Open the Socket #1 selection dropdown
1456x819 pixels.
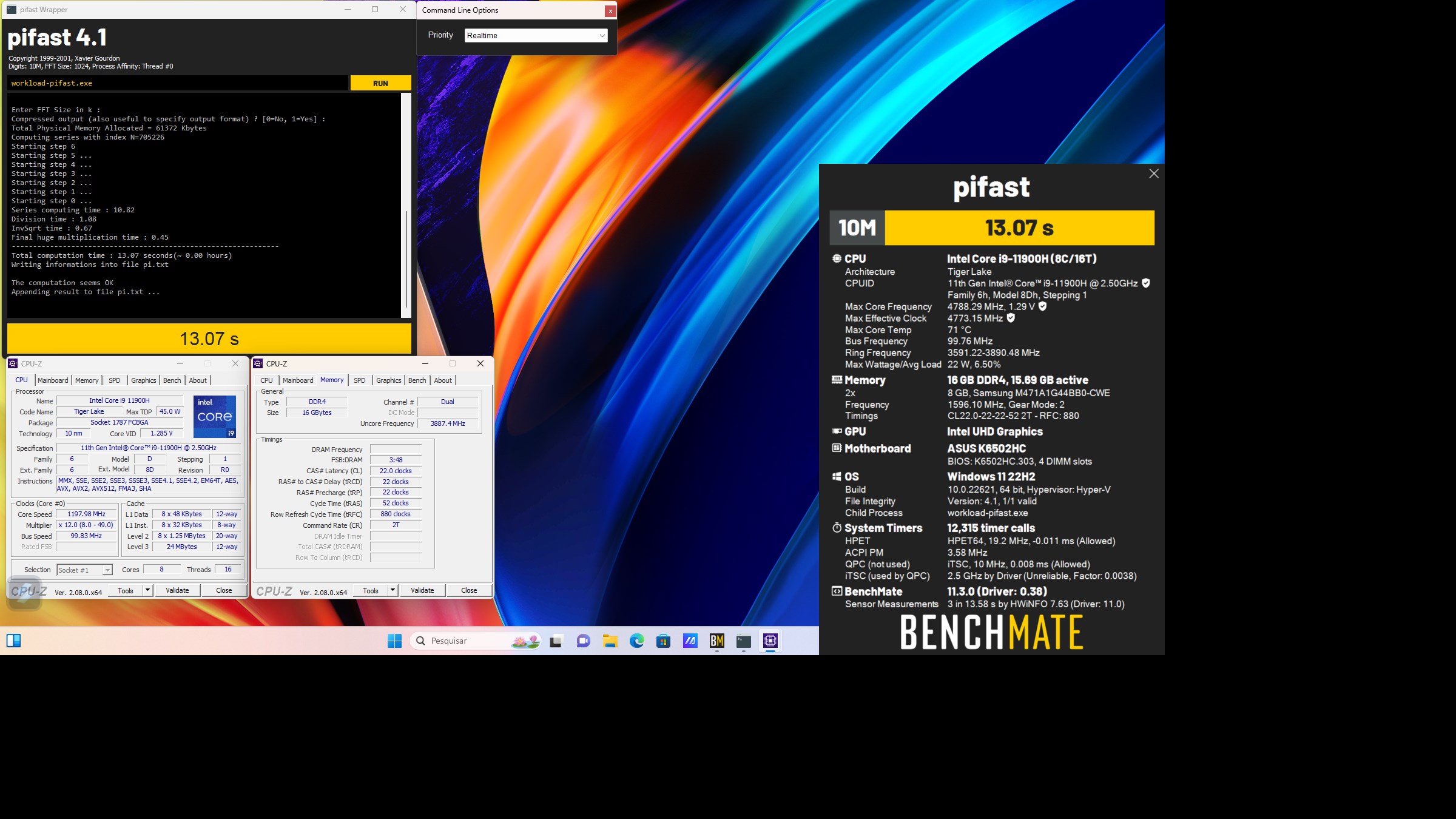85,570
